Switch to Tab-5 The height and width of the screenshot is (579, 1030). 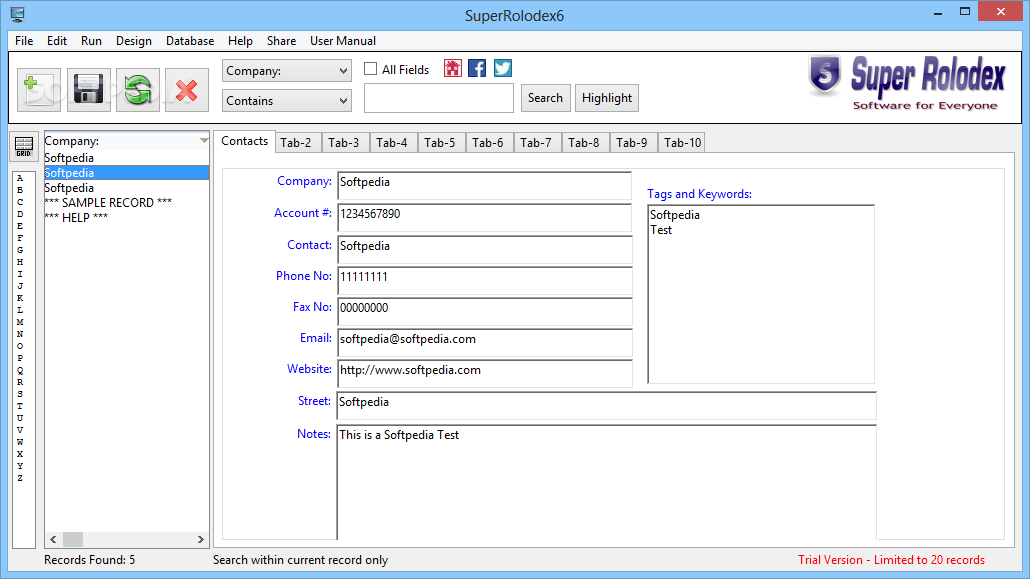(x=439, y=143)
